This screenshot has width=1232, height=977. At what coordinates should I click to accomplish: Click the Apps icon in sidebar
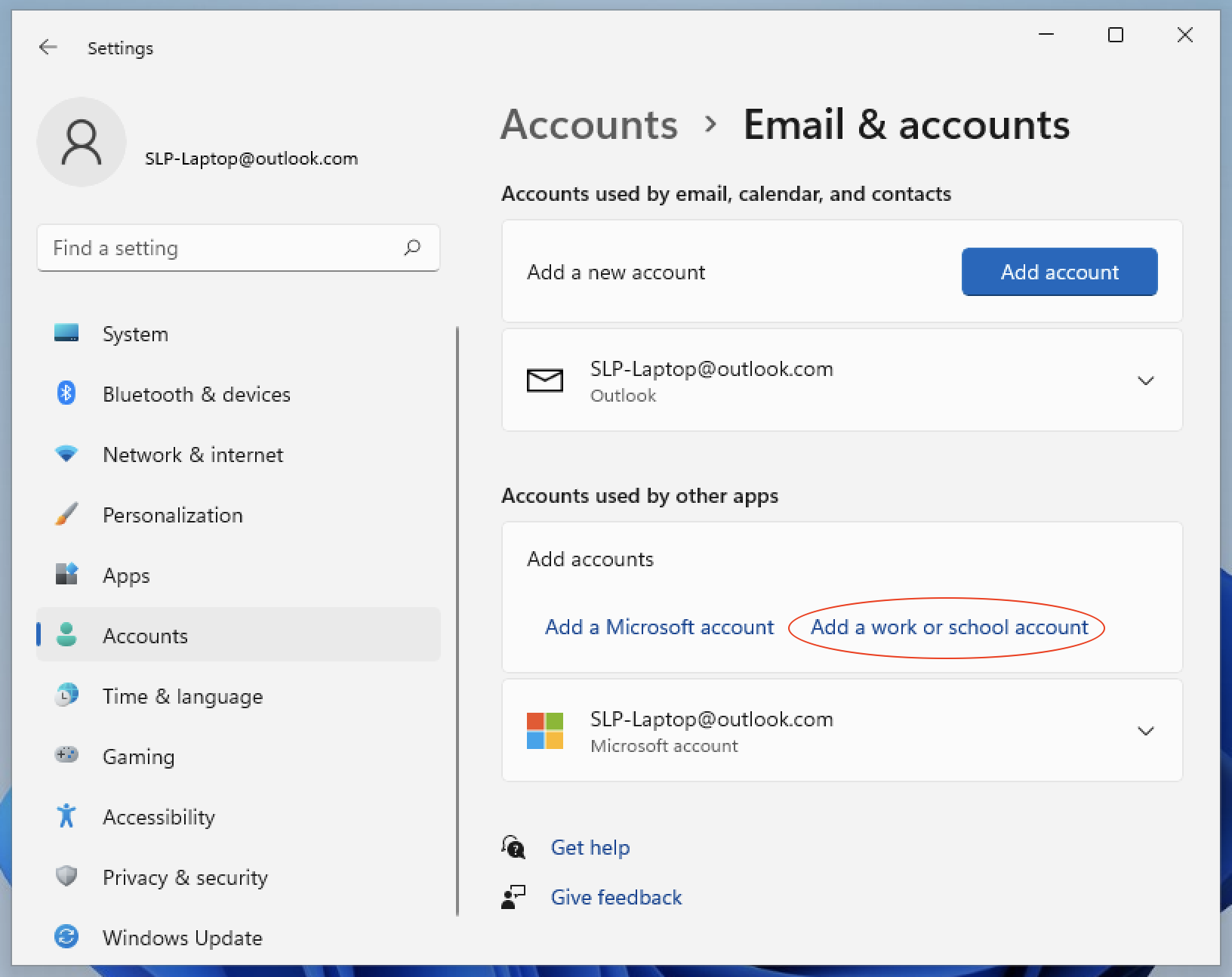coord(66,575)
